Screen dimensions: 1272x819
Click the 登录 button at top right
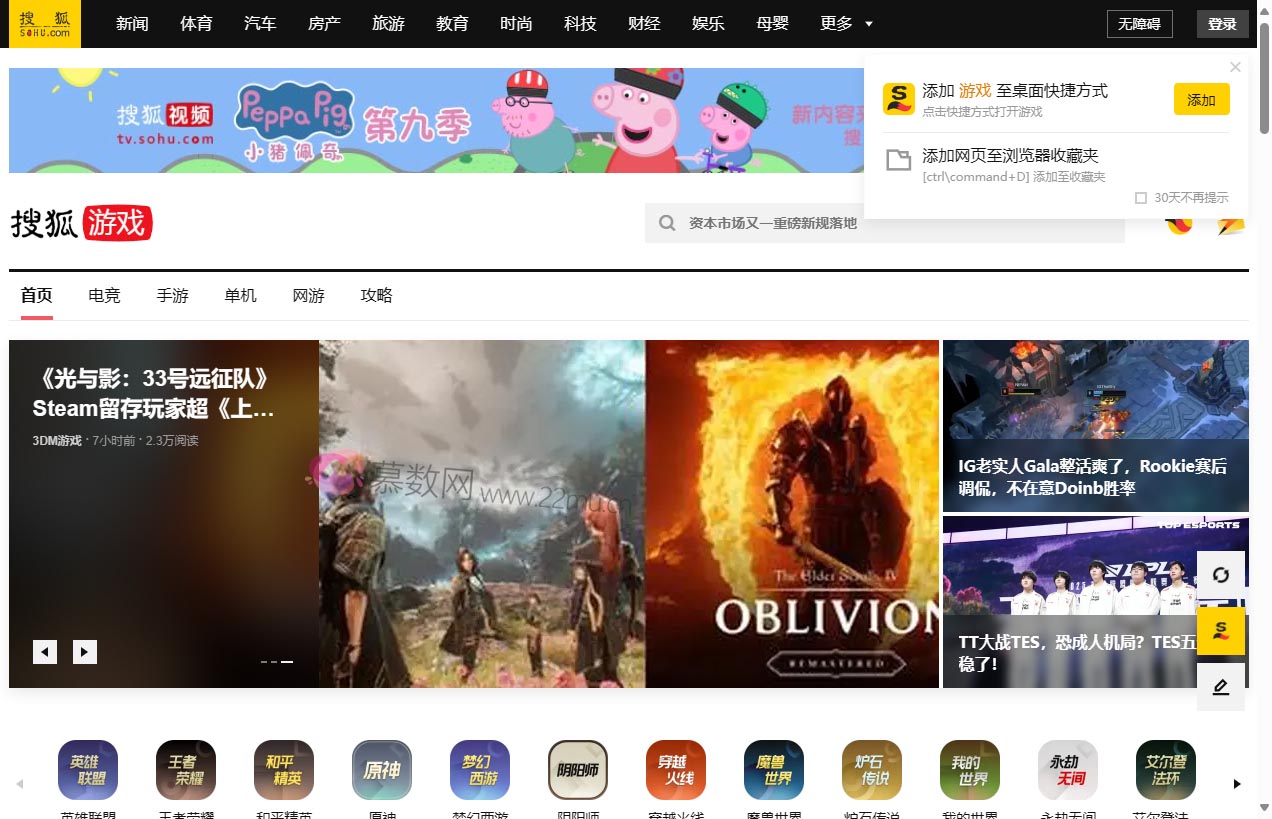(x=1222, y=23)
